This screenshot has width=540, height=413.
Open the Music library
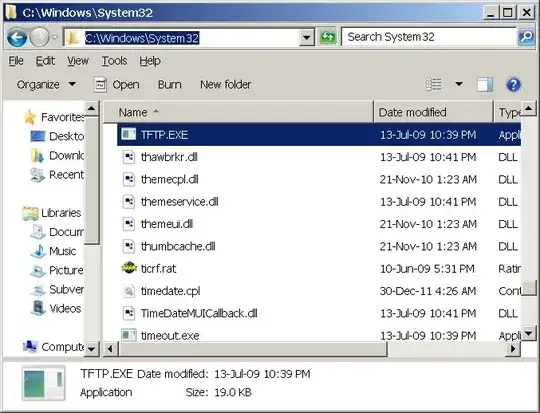pos(53,251)
